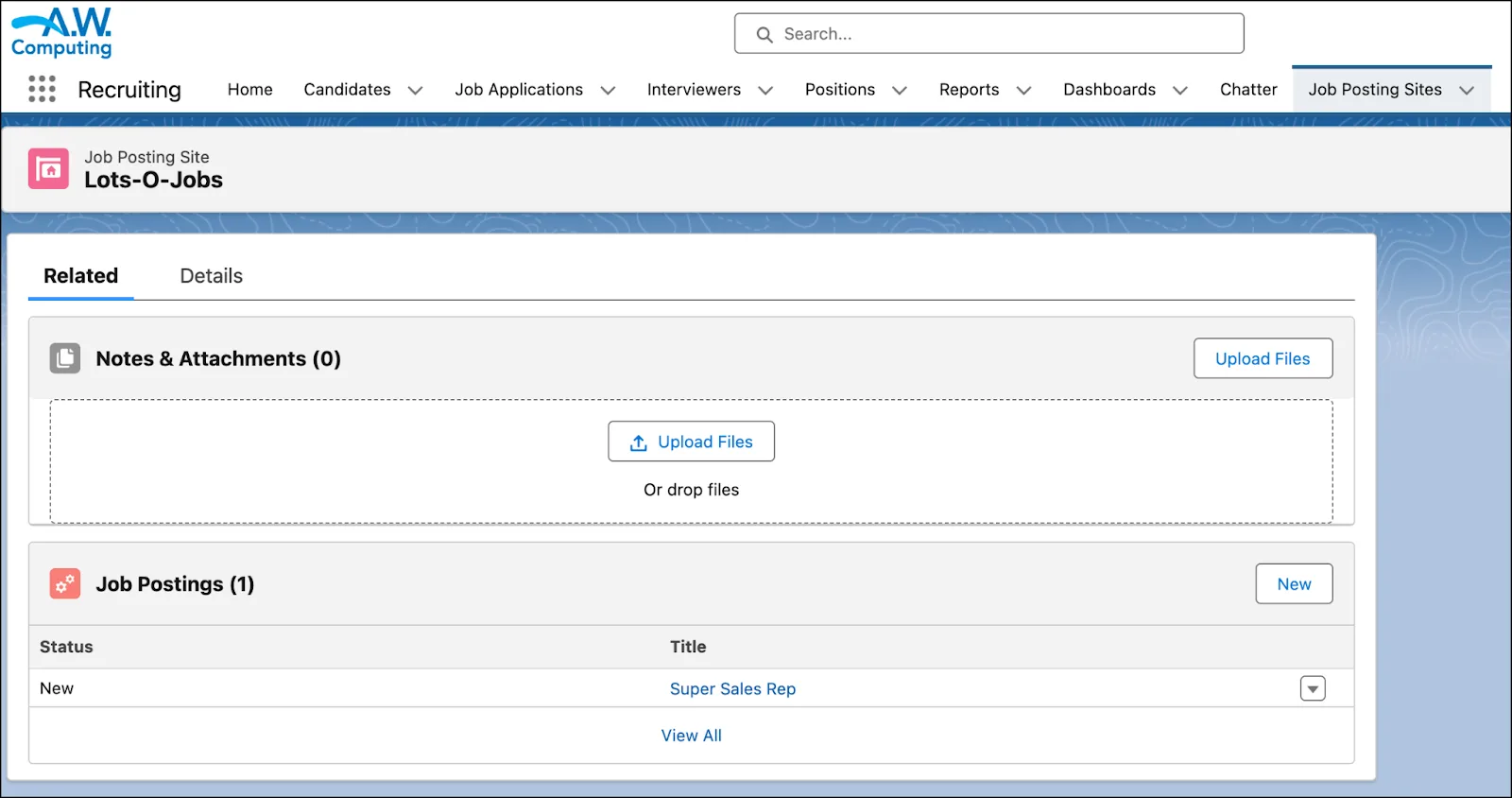Click the Job Postings section icon
The width and height of the screenshot is (1512, 798).
click(65, 583)
